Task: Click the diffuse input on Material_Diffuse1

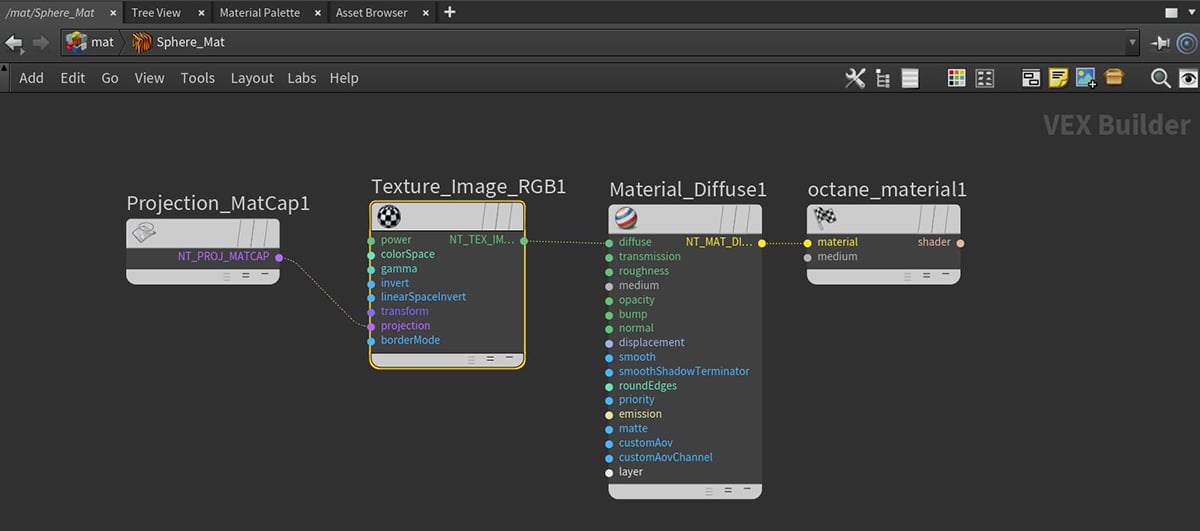Action: (610, 242)
